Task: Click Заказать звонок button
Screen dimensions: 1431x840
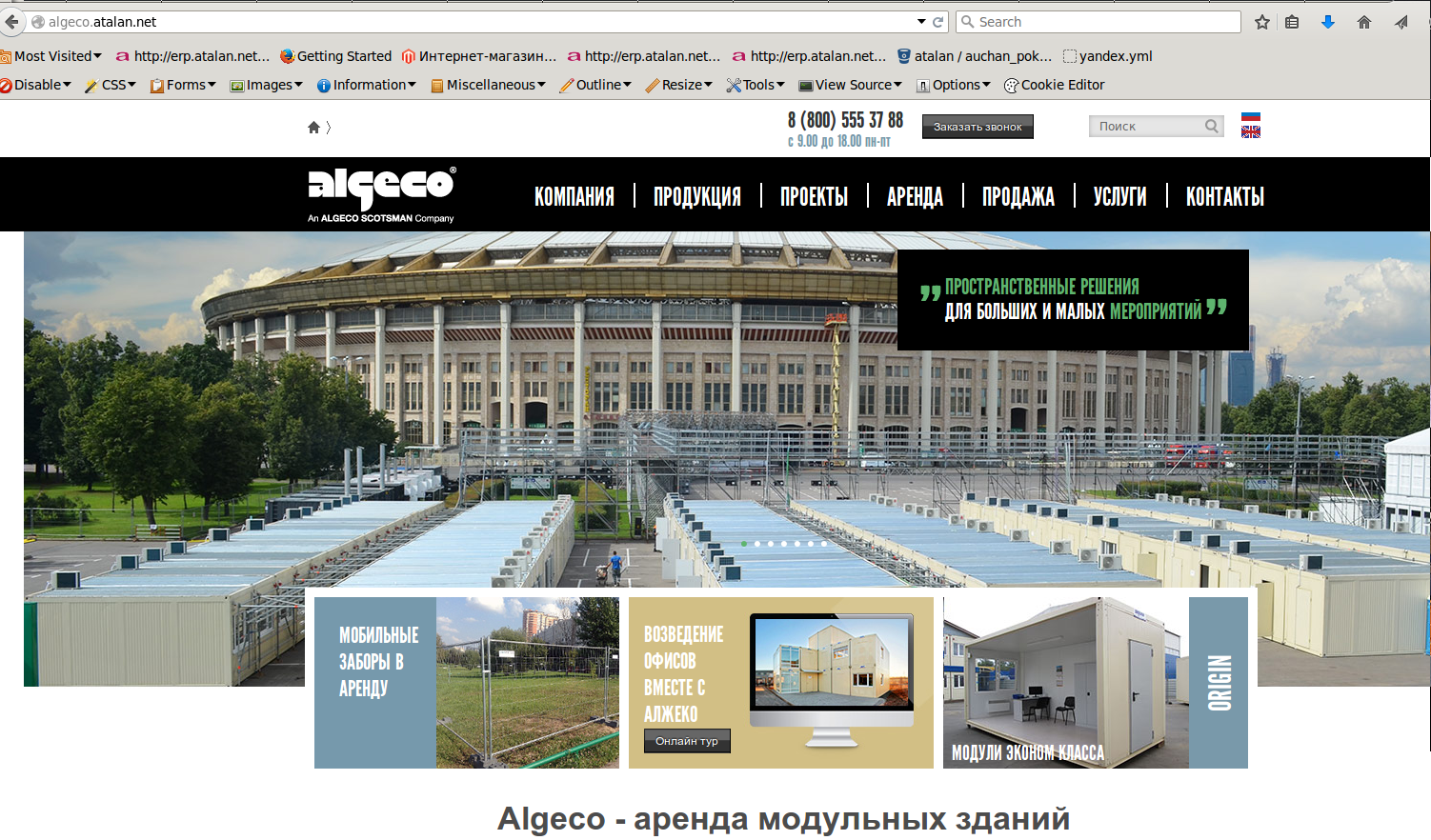Action: coord(978,127)
